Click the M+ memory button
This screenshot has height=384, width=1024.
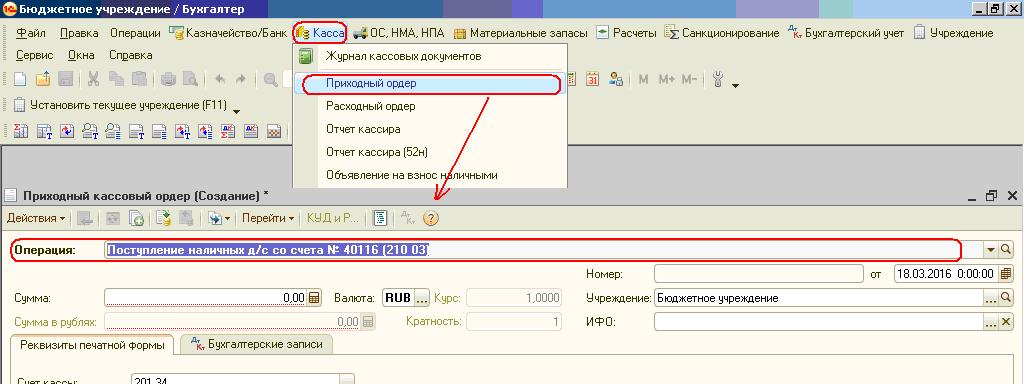coord(666,80)
